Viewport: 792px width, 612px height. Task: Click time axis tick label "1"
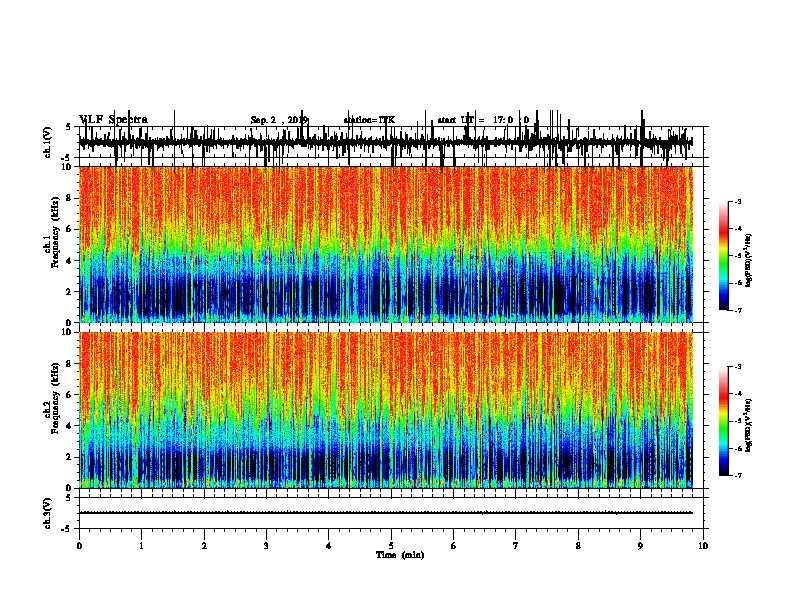[x=141, y=546]
